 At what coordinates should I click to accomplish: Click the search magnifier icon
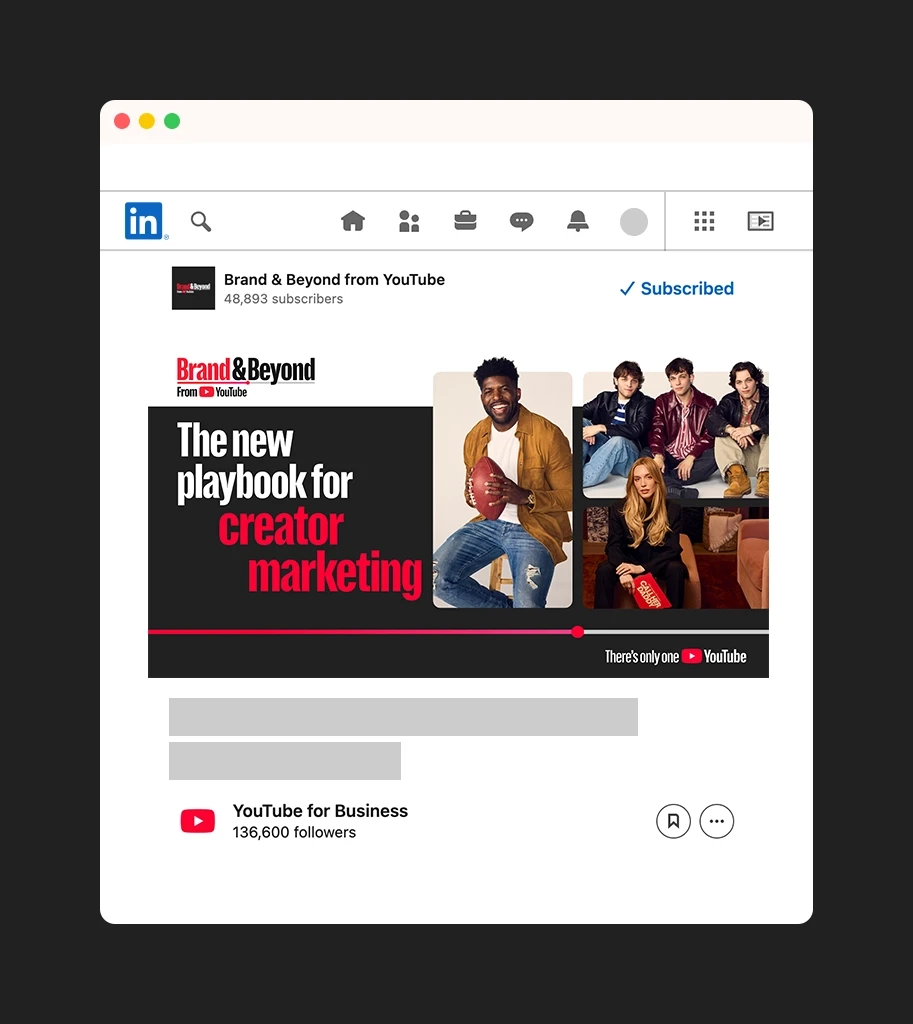point(201,221)
